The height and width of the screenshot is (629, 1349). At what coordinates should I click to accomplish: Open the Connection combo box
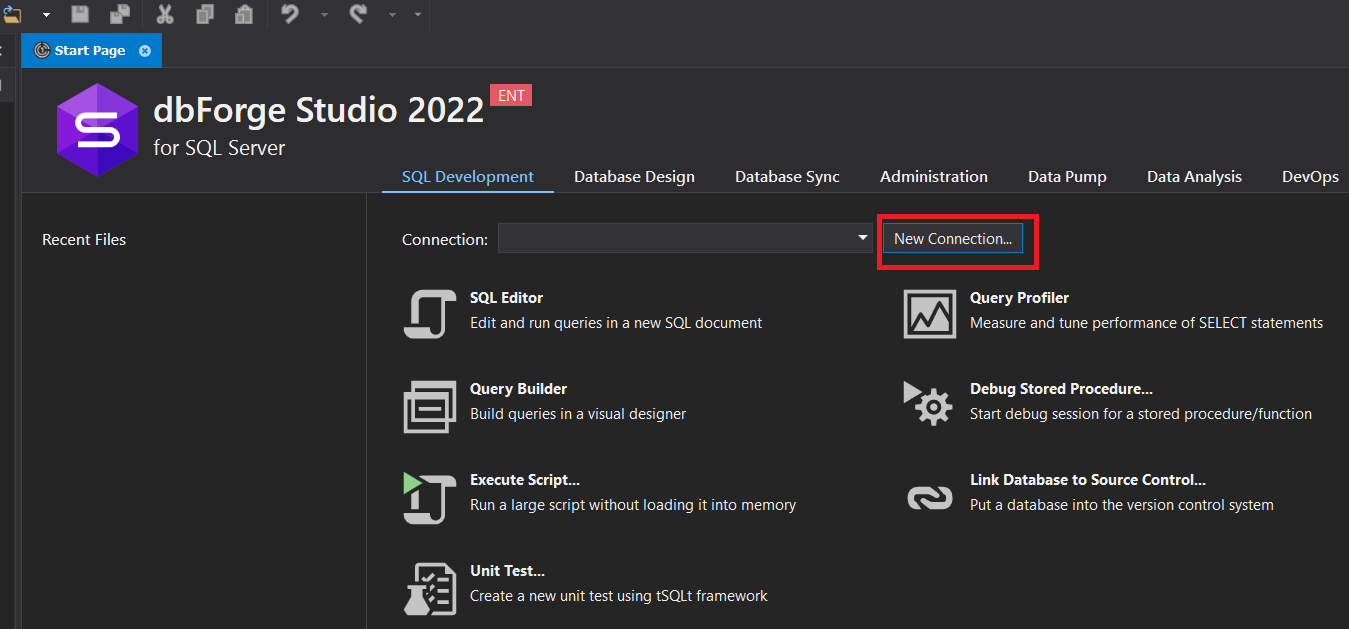pyautogui.click(x=687, y=238)
